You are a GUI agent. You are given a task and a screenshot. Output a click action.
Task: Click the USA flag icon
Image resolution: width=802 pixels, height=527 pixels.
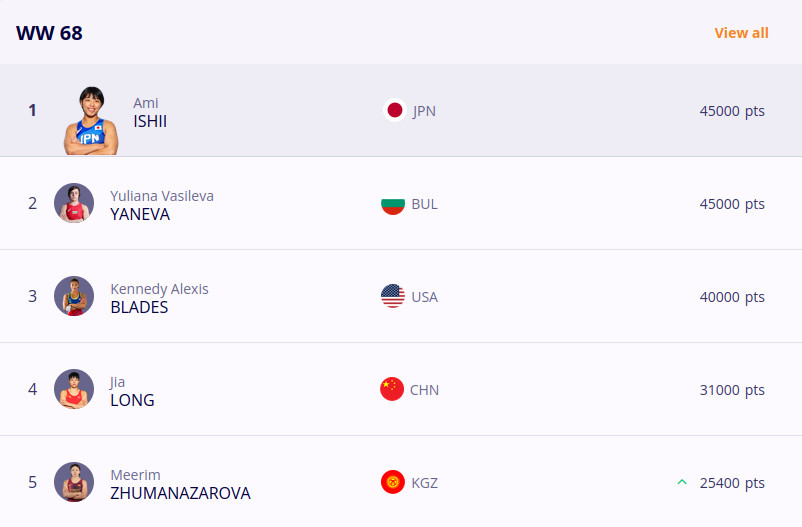(x=393, y=297)
